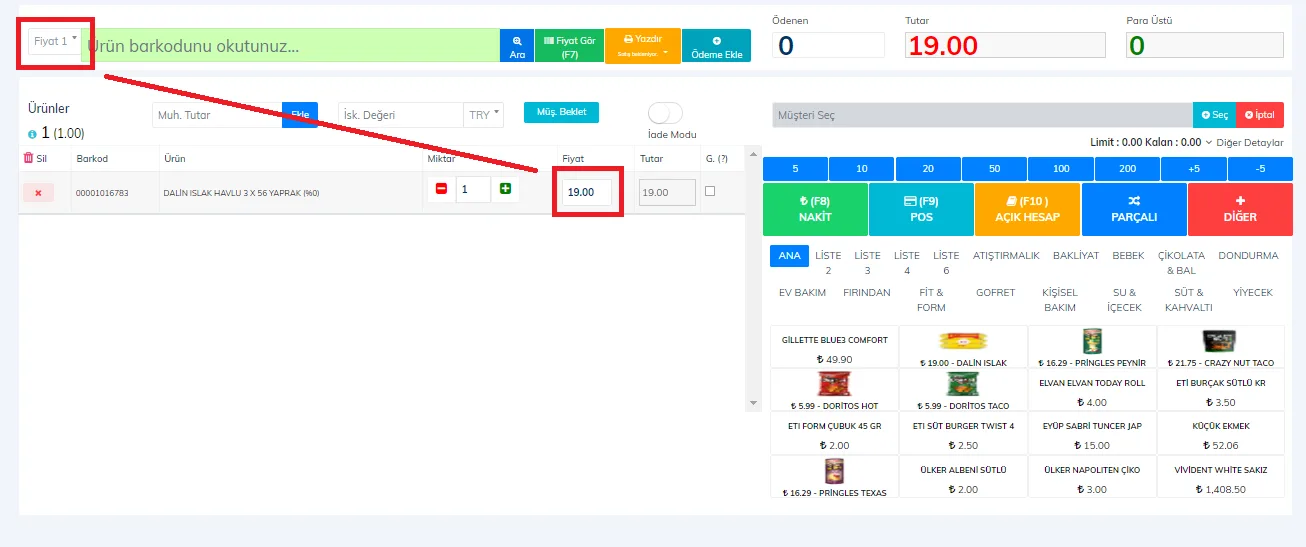Open the SU & İÇECEK category tab
The height and width of the screenshot is (547, 1306).
coord(1124,300)
